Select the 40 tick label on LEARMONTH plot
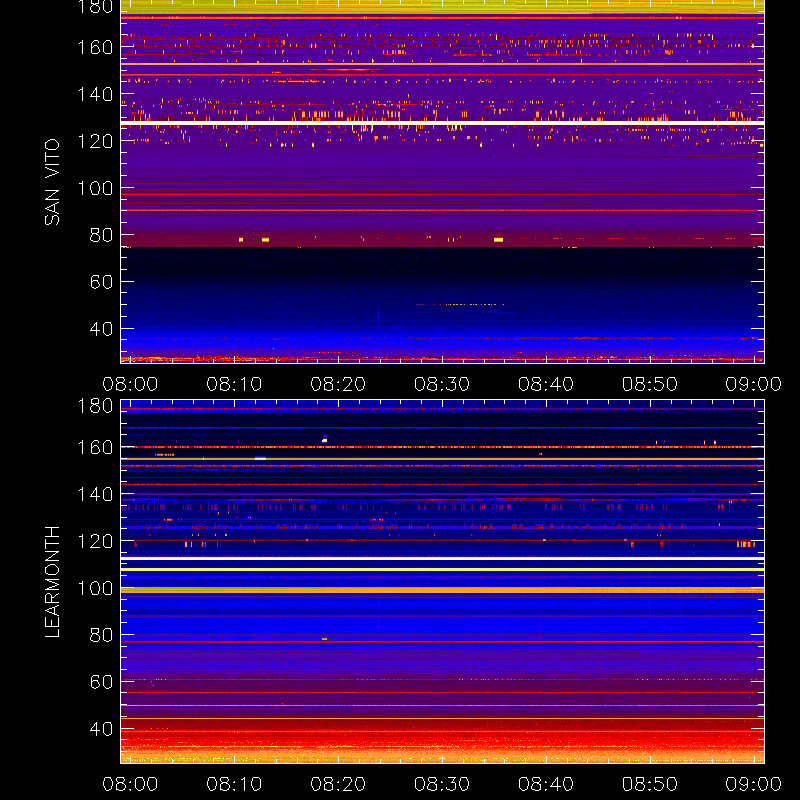This screenshot has height=800, width=800. click(x=101, y=729)
